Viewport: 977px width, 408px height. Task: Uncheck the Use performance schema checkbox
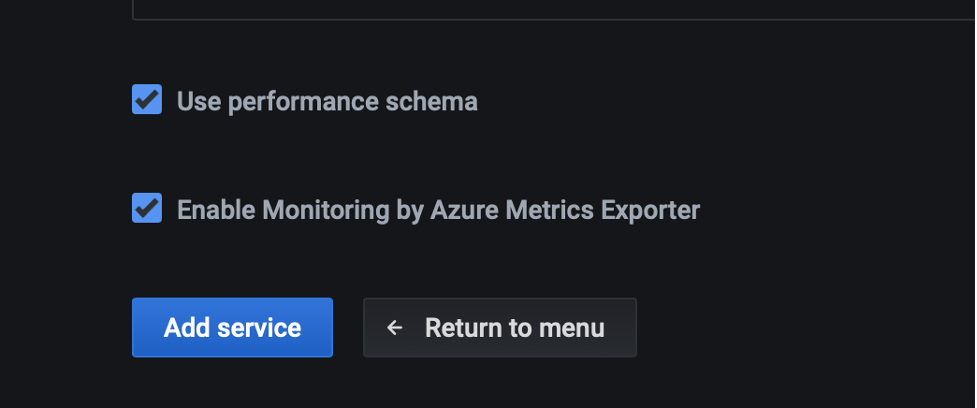click(147, 99)
